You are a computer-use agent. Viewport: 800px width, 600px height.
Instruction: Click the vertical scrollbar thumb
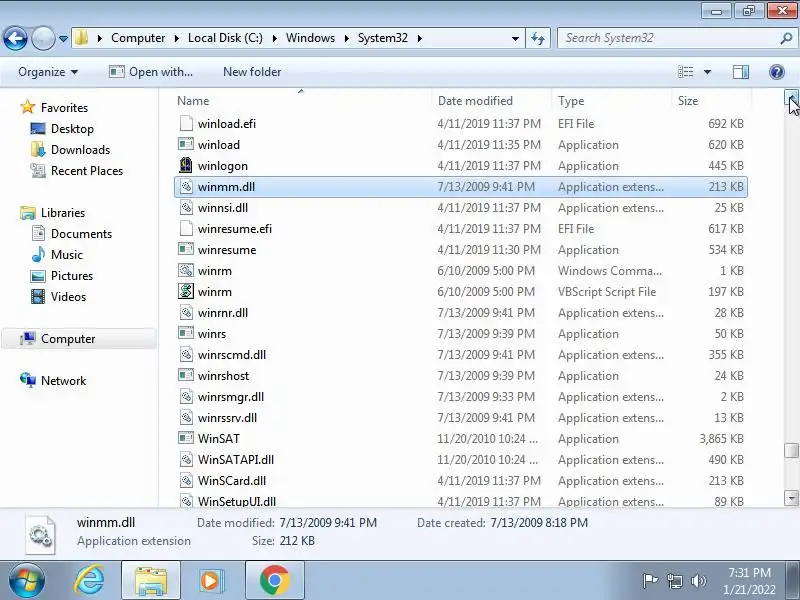coord(791,451)
